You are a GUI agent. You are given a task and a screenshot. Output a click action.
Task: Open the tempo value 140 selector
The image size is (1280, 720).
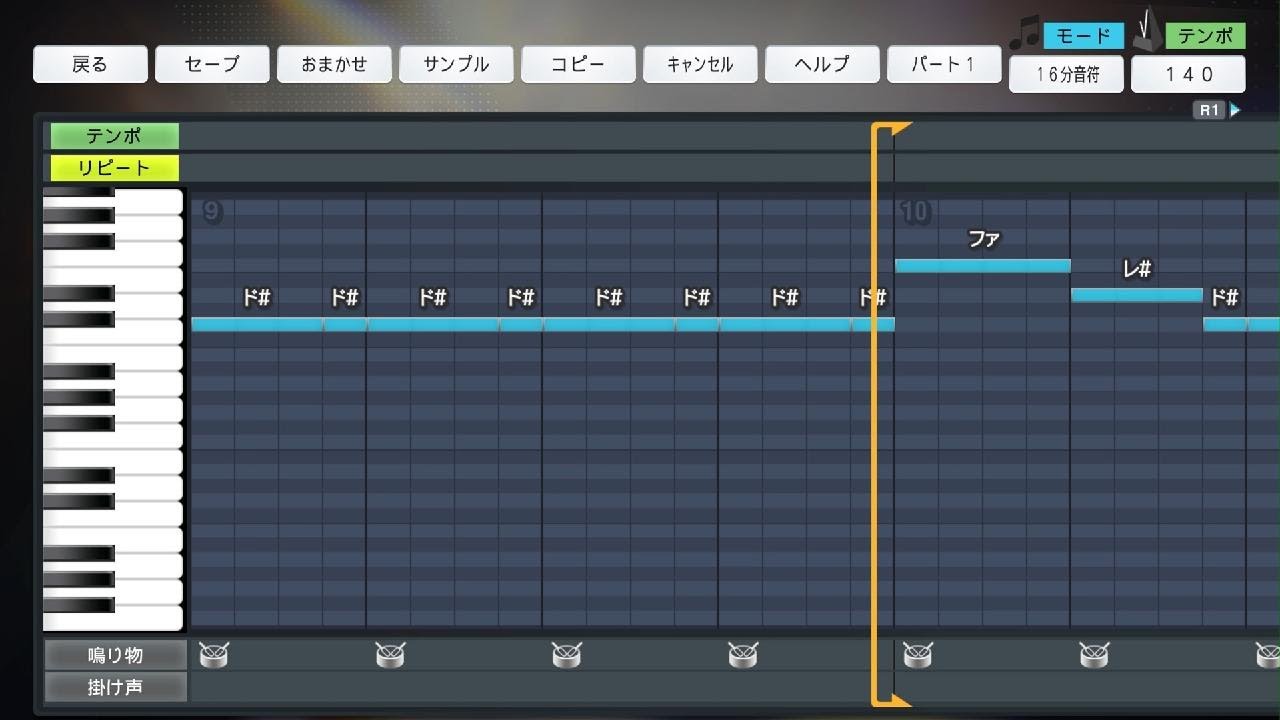(x=1188, y=75)
